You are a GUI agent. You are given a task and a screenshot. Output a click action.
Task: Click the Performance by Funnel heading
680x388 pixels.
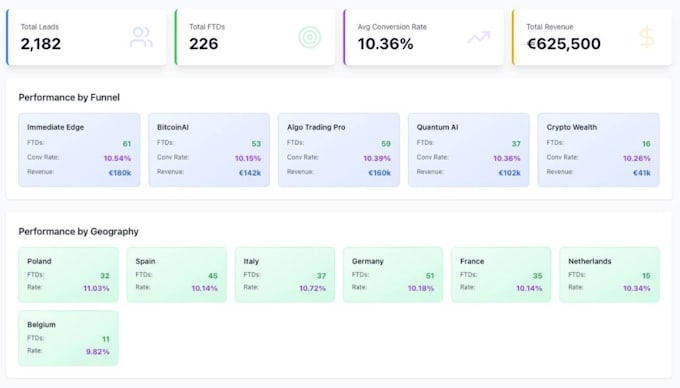coord(69,98)
